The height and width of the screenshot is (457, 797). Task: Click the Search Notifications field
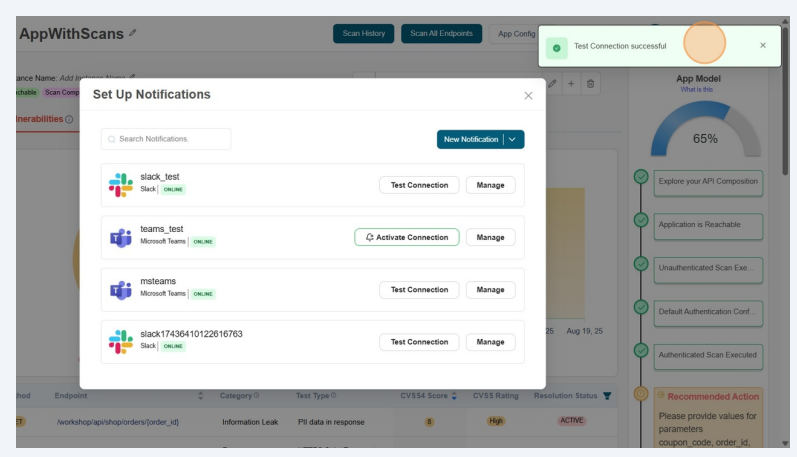point(166,139)
